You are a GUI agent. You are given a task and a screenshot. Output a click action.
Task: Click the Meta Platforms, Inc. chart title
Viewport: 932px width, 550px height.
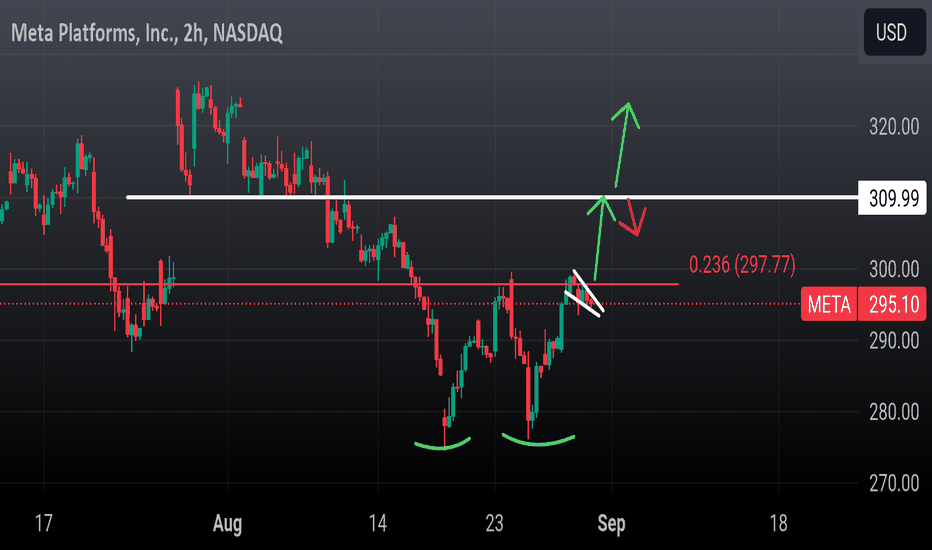(147, 33)
